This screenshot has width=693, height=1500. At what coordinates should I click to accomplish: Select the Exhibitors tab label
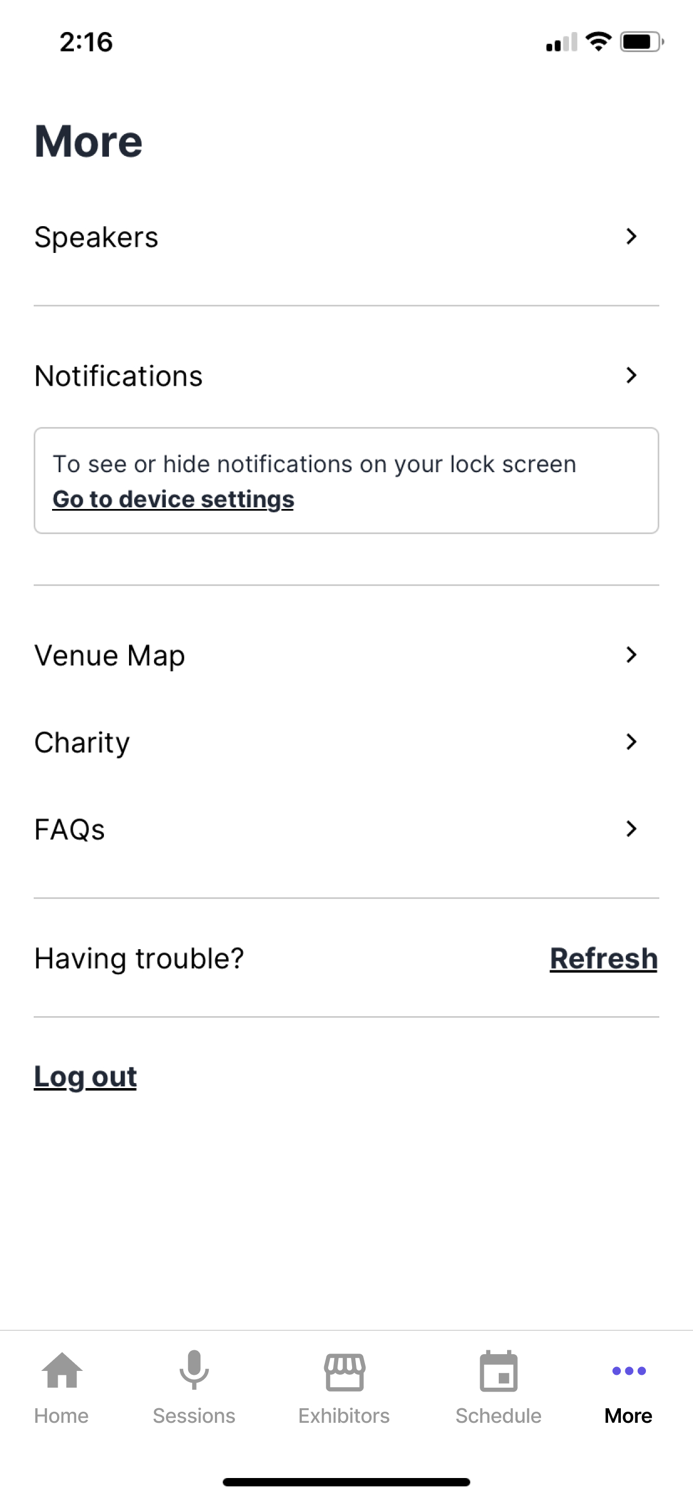(344, 1416)
